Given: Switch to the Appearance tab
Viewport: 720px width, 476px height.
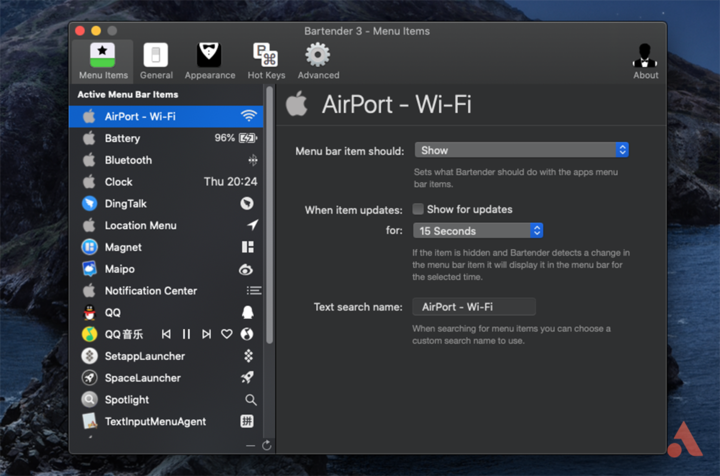Looking at the screenshot, I should coord(209,61).
